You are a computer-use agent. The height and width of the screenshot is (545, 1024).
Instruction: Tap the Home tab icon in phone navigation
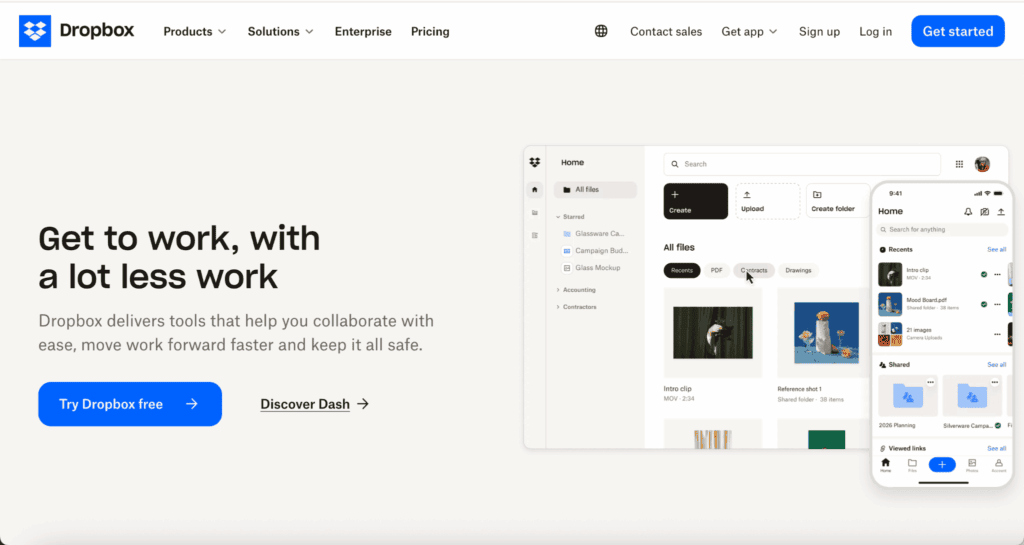point(886,465)
